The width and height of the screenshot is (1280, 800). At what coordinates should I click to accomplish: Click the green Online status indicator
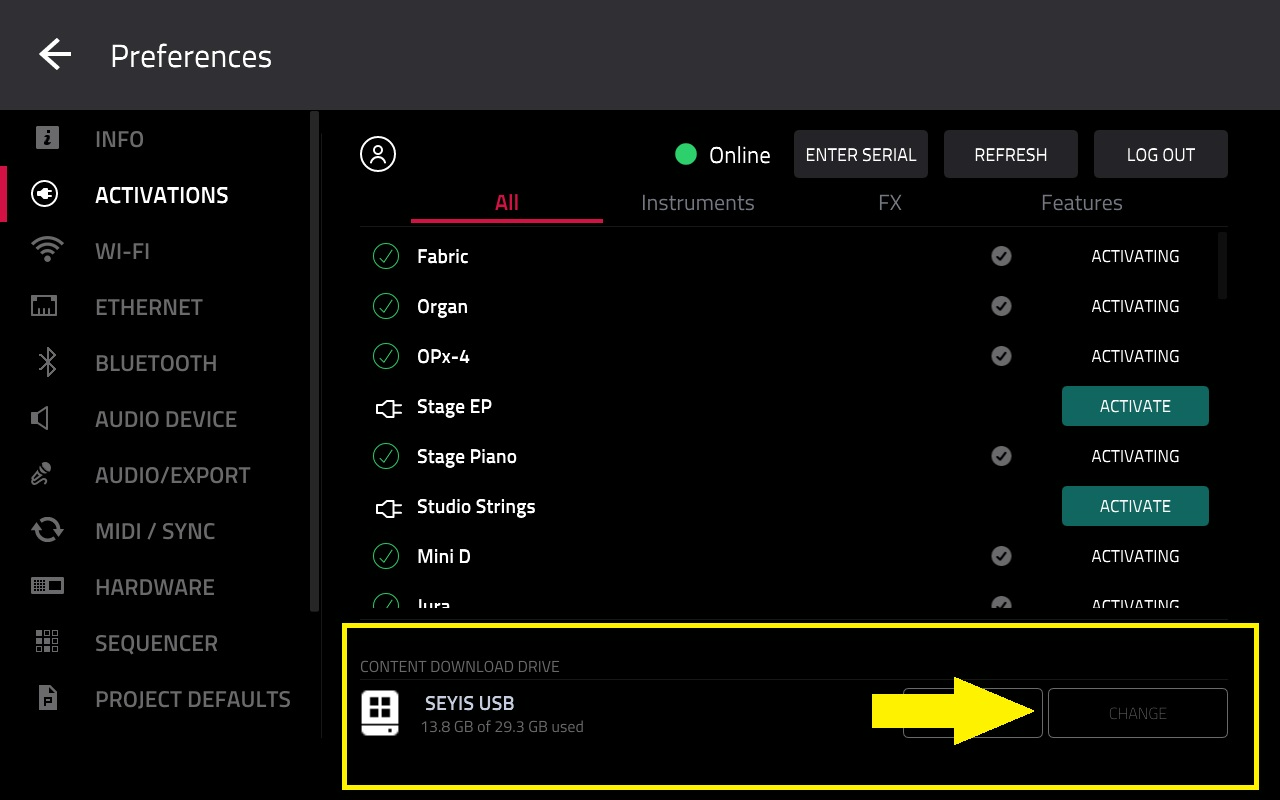coord(686,154)
